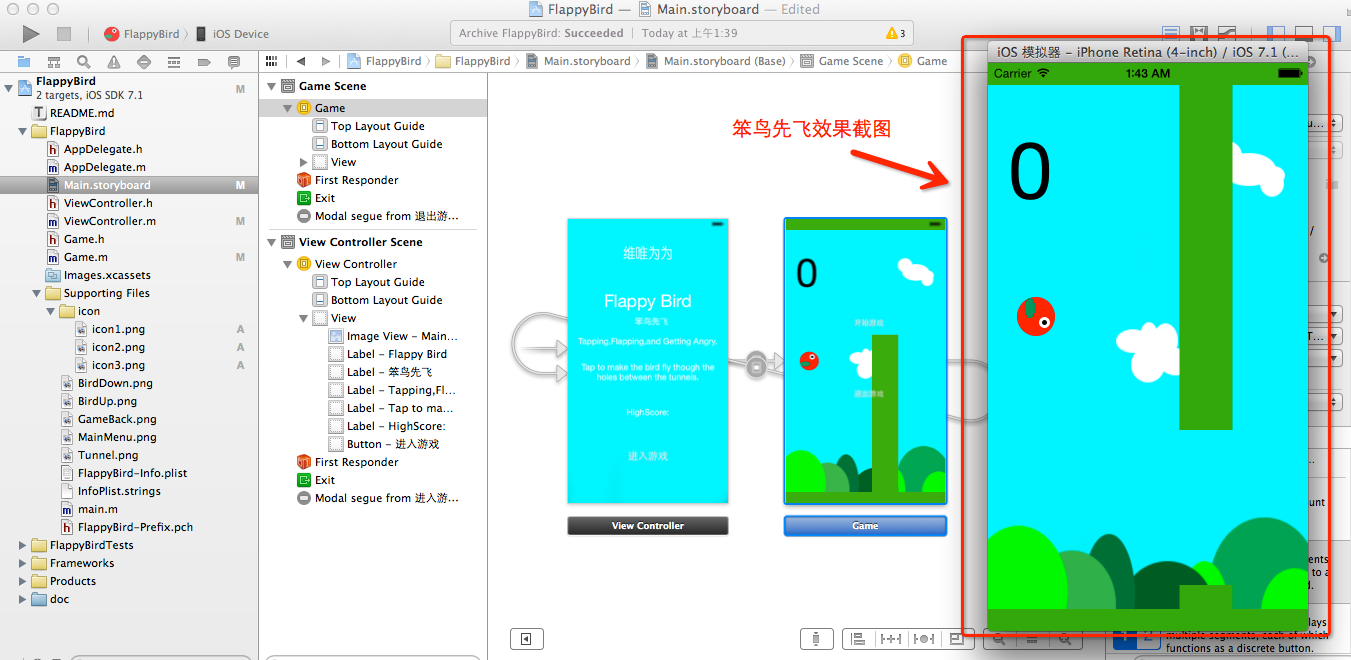Open the Project navigator folder icon
This screenshot has width=1351, height=660.
(x=24, y=62)
